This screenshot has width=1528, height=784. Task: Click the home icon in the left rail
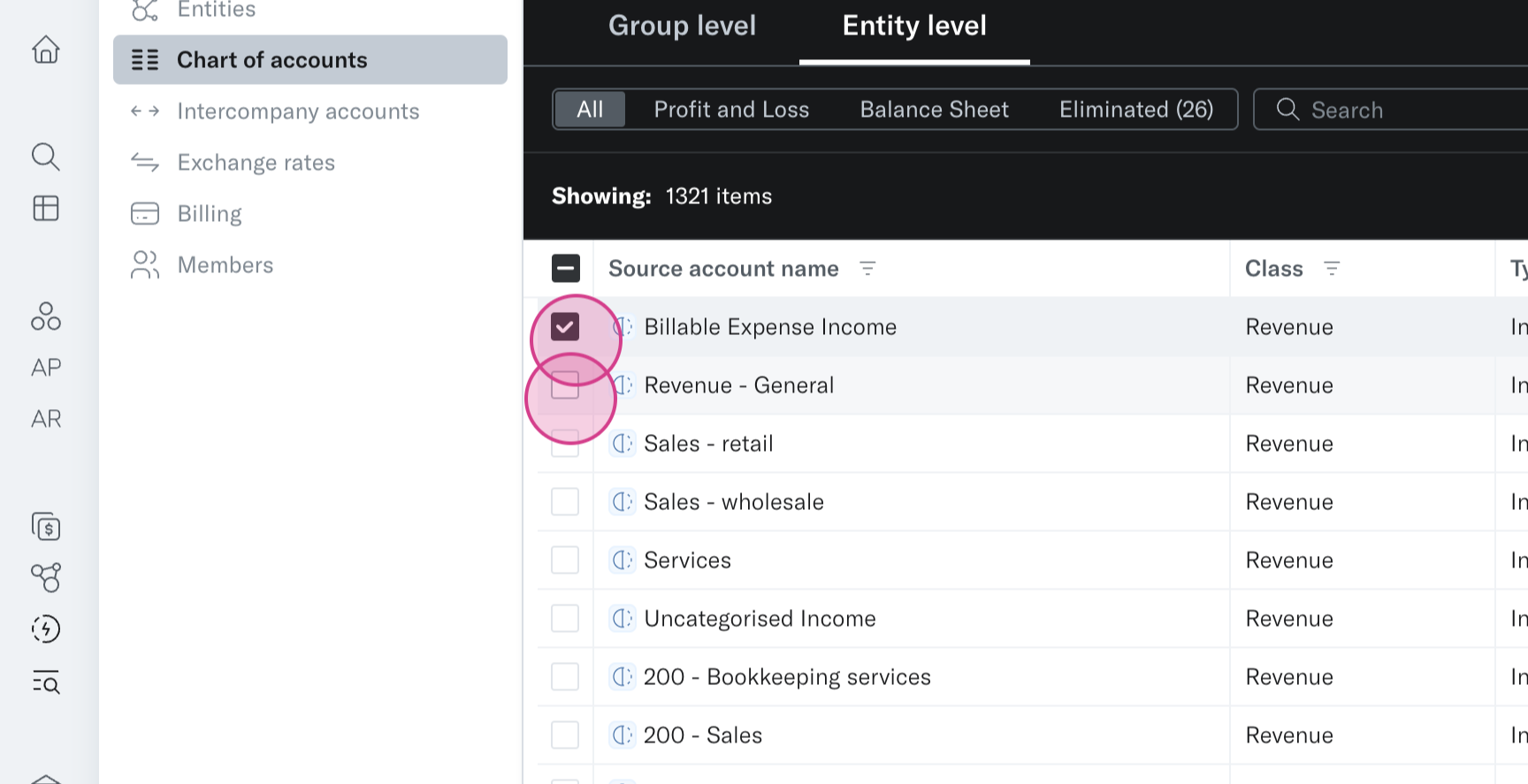46,49
